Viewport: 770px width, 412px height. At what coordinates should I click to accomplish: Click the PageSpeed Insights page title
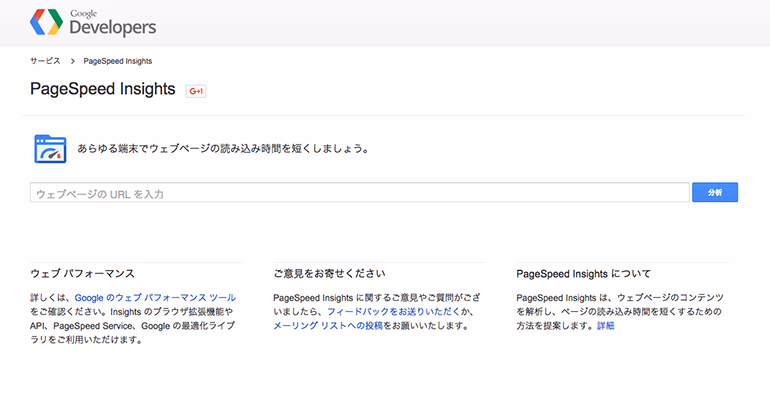click(x=103, y=89)
